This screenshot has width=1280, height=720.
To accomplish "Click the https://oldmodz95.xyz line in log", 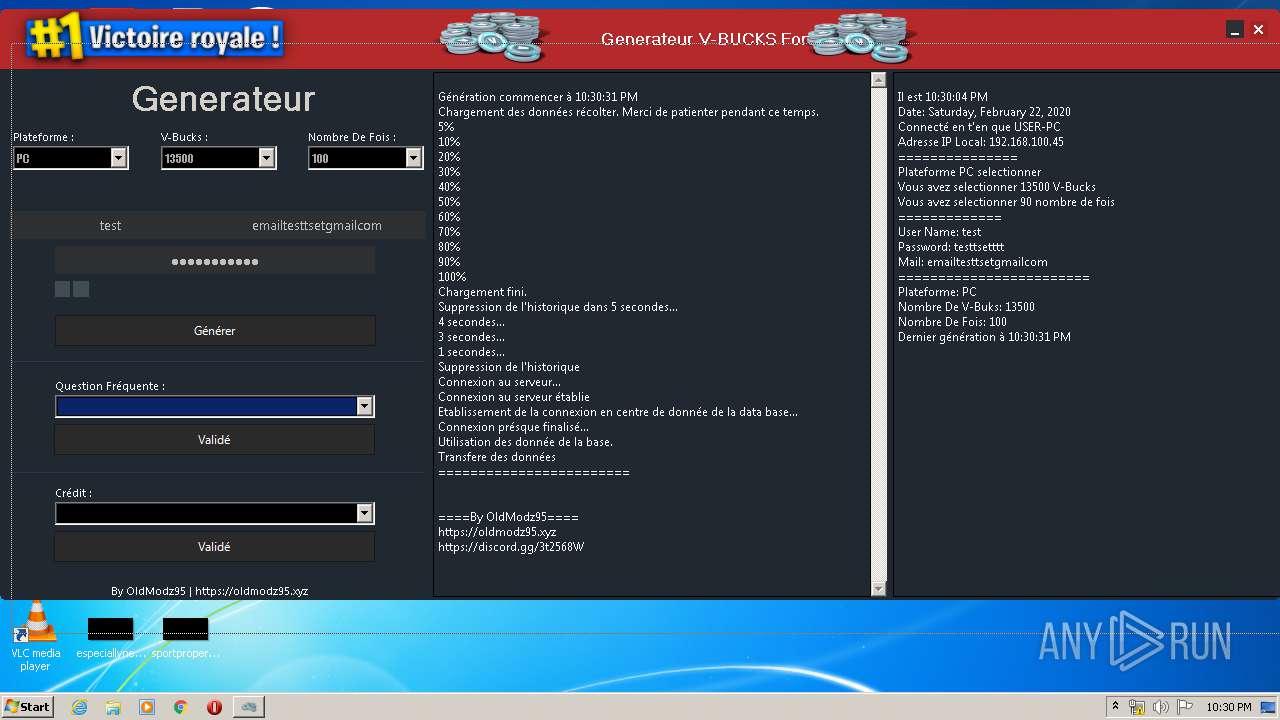I will pyautogui.click(x=497, y=532).
